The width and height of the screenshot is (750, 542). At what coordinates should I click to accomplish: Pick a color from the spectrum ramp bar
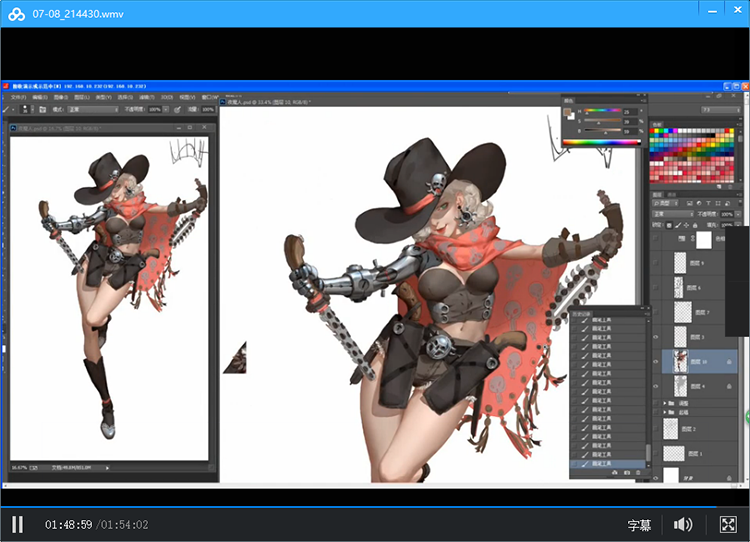click(602, 142)
